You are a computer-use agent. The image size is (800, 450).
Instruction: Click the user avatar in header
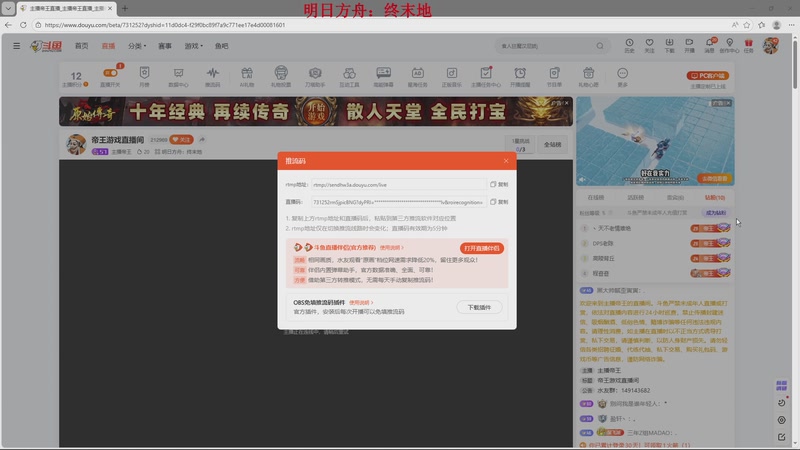coord(770,45)
